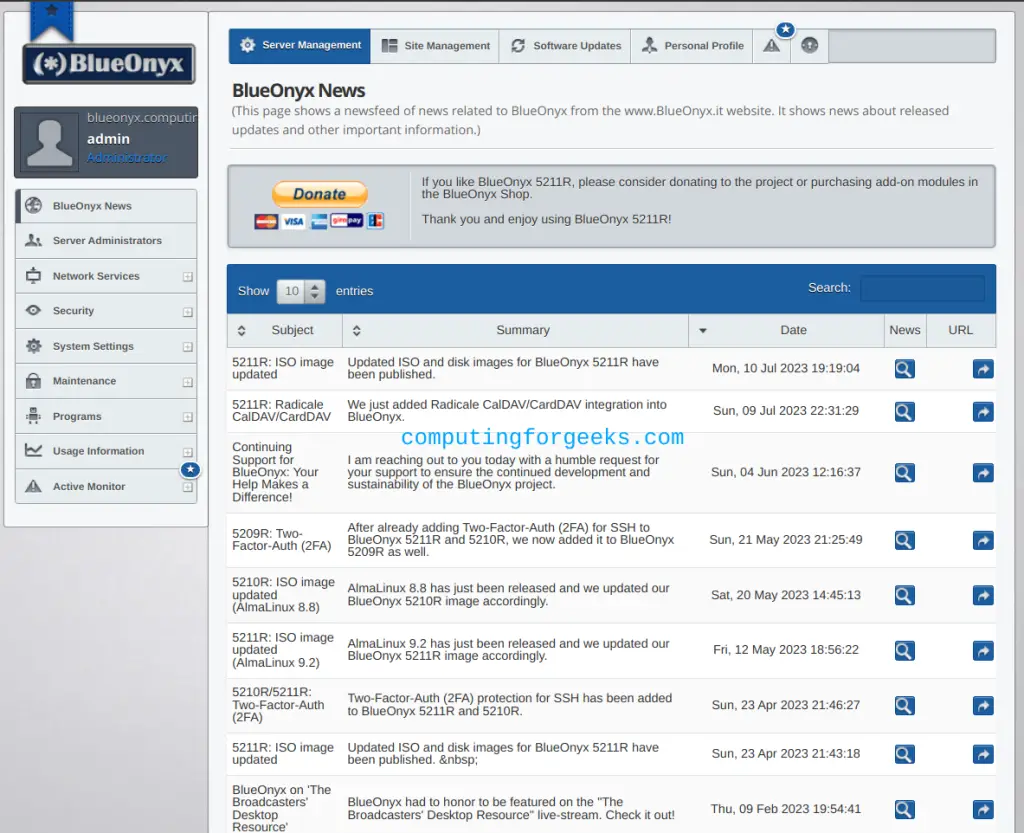This screenshot has height=833, width=1024.
Task: Click the BlueOnyx logo
Action: click(109, 63)
